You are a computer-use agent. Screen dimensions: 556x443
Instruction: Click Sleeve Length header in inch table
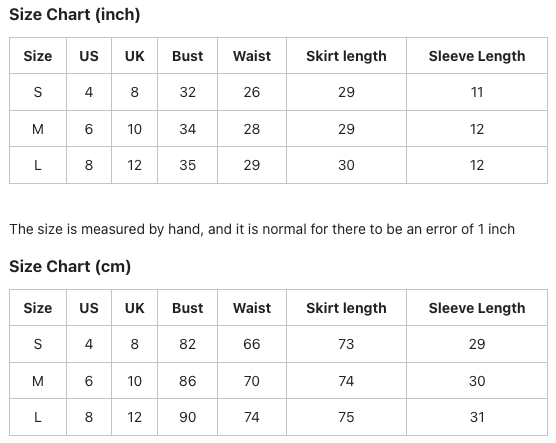[x=477, y=56]
